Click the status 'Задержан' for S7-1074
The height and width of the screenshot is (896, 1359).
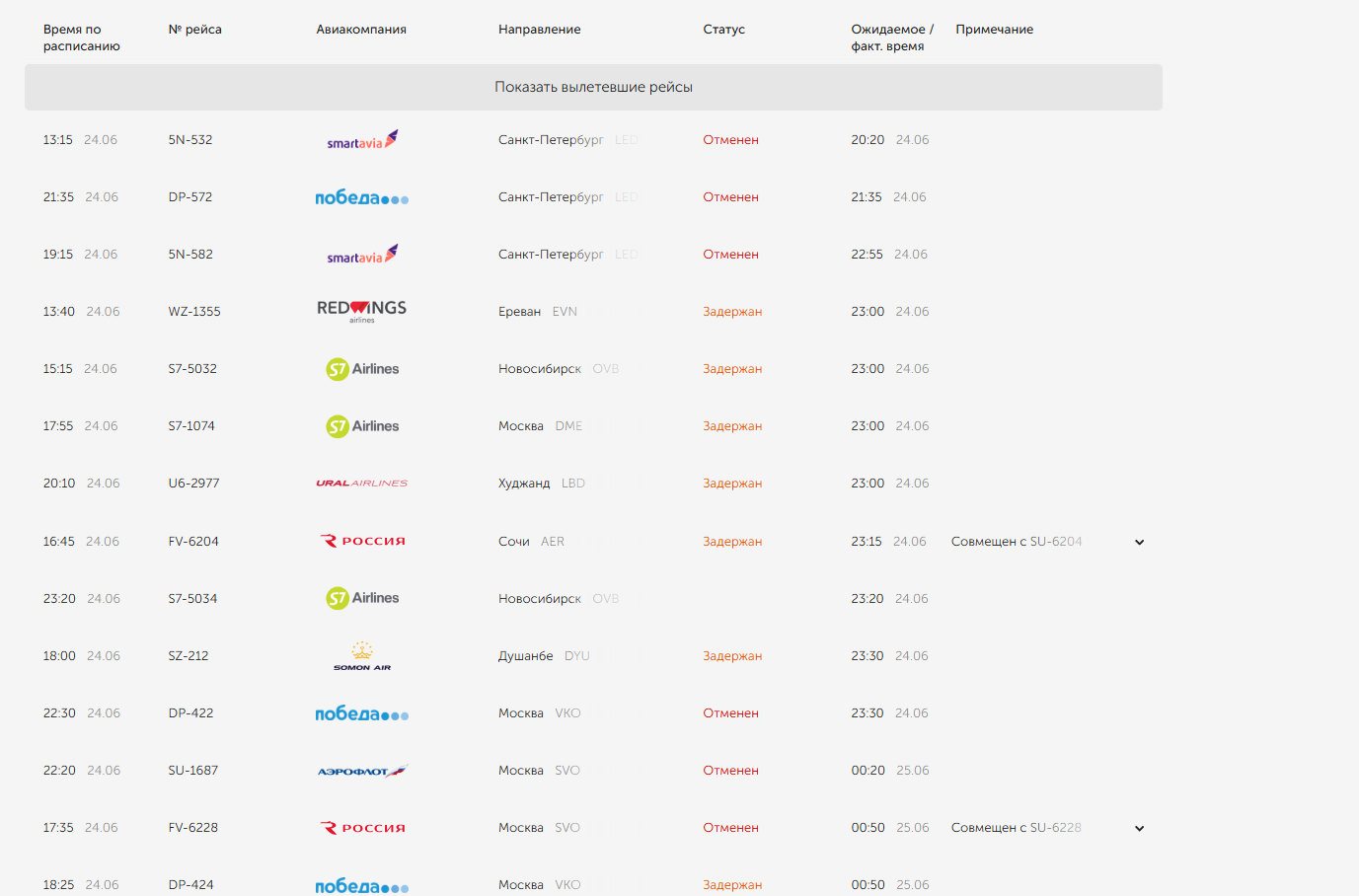point(732,426)
